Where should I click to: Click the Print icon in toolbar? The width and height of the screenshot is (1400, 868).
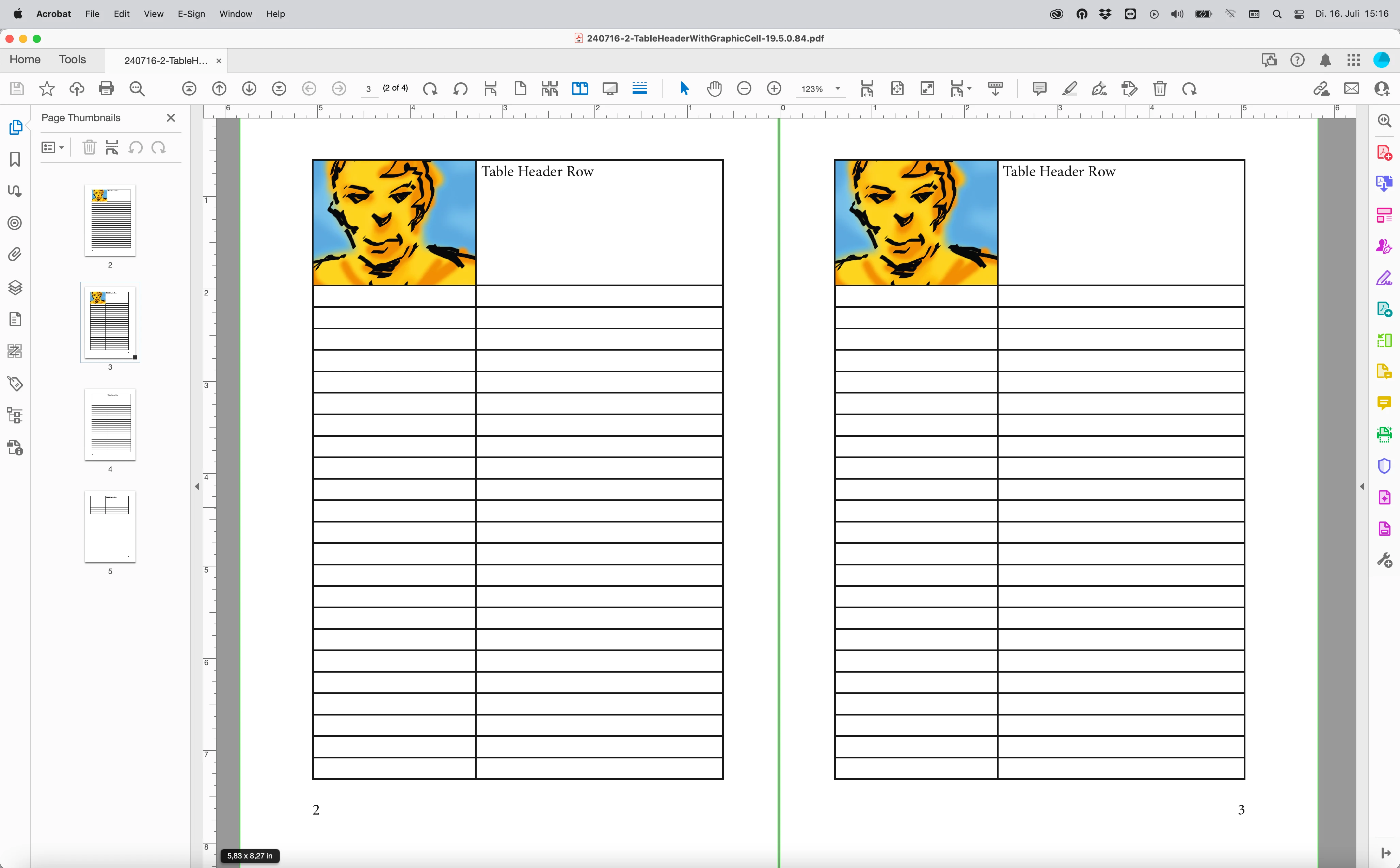pyautogui.click(x=106, y=89)
